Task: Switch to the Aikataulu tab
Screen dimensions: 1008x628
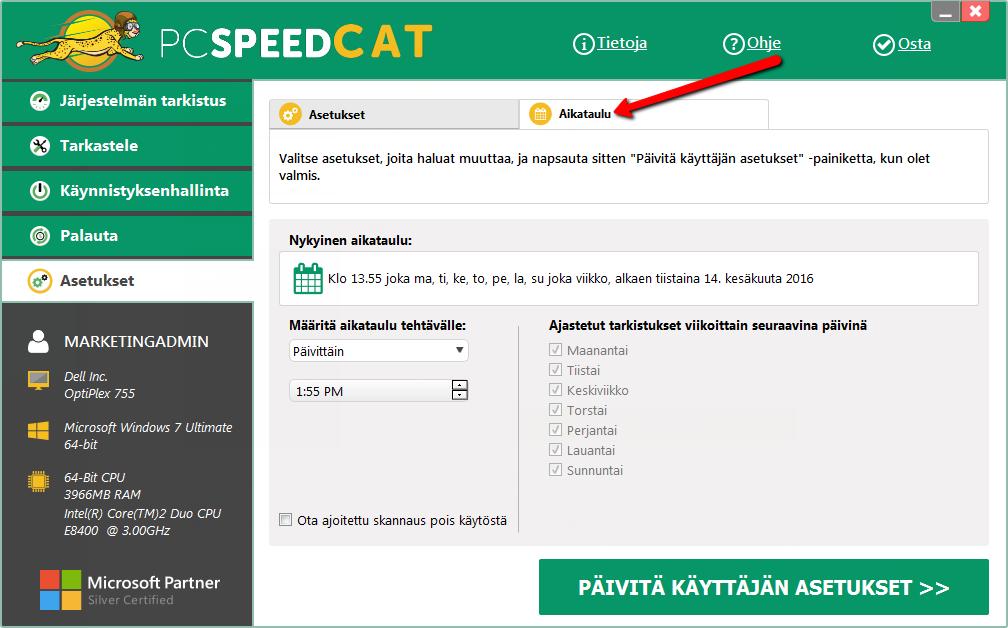Action: [644, 114]
